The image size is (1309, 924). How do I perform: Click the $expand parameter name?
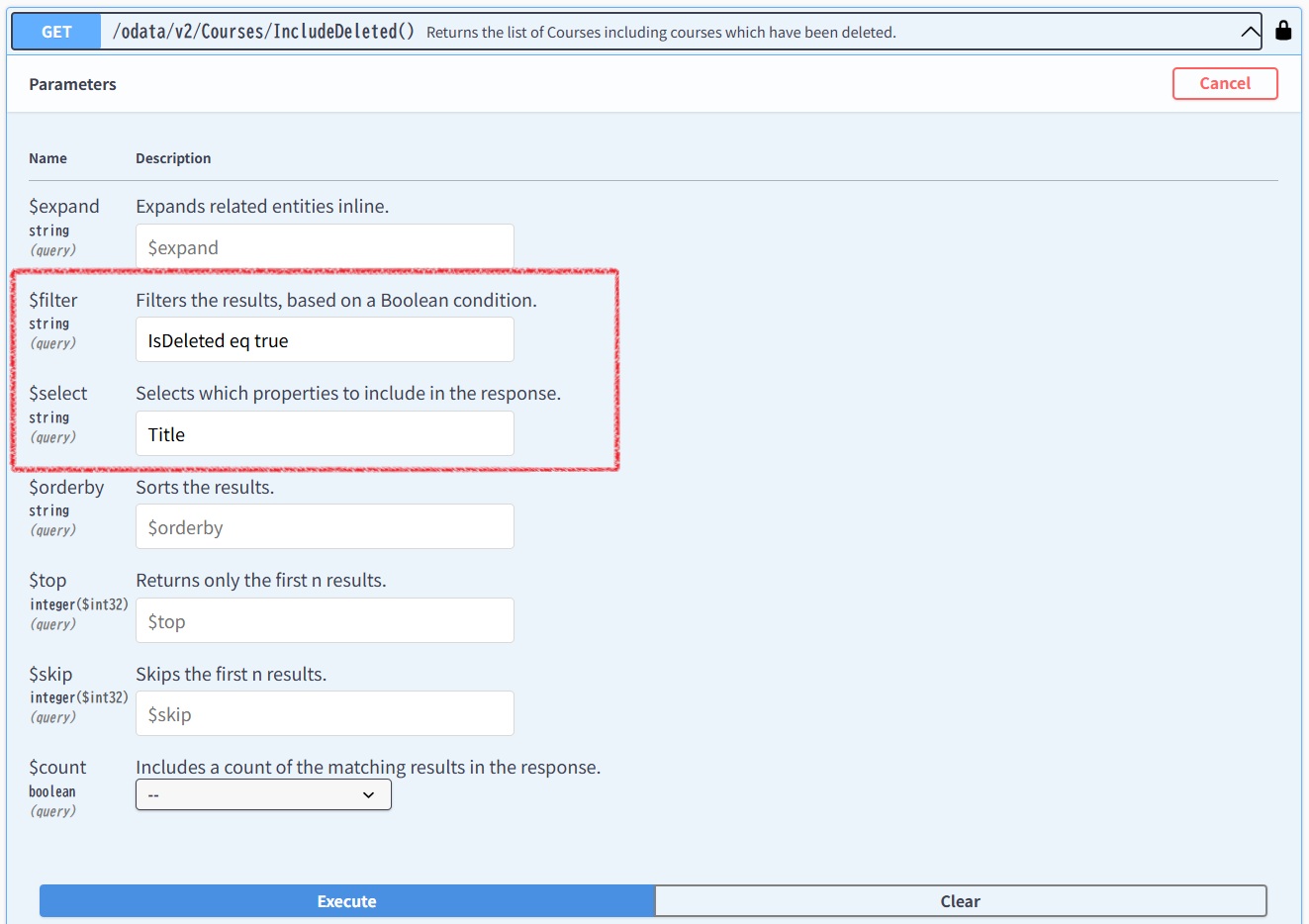64,206
